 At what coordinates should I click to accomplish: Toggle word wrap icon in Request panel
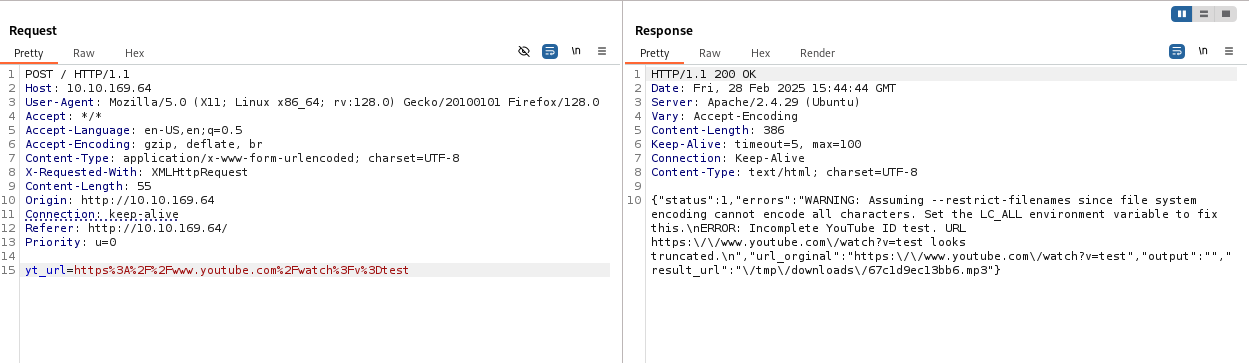pyautogui.click(x=550, y=51)
